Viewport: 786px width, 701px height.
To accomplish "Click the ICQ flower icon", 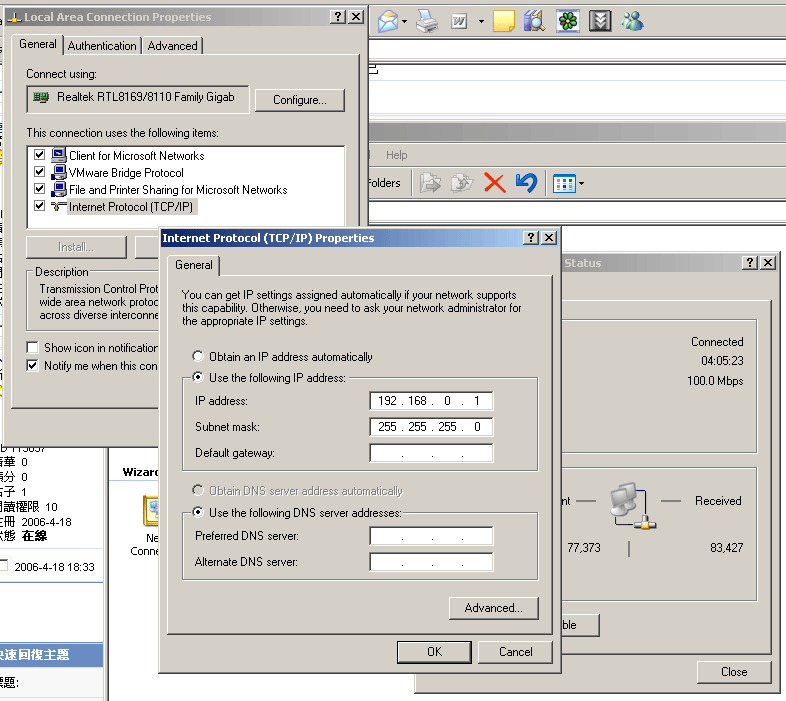I will [x=568, y=21].
